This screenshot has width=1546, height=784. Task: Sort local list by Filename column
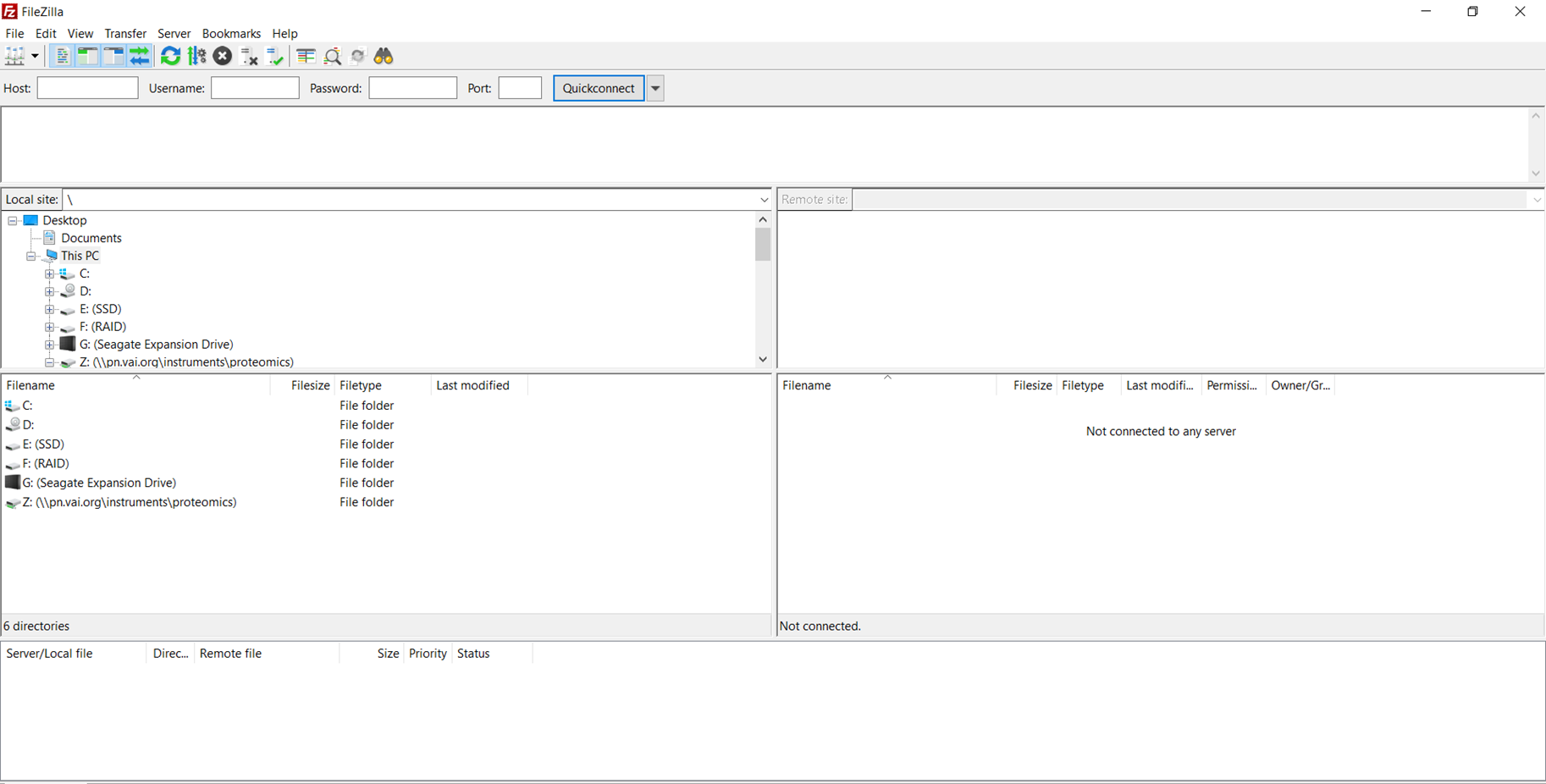coord(135,385)
